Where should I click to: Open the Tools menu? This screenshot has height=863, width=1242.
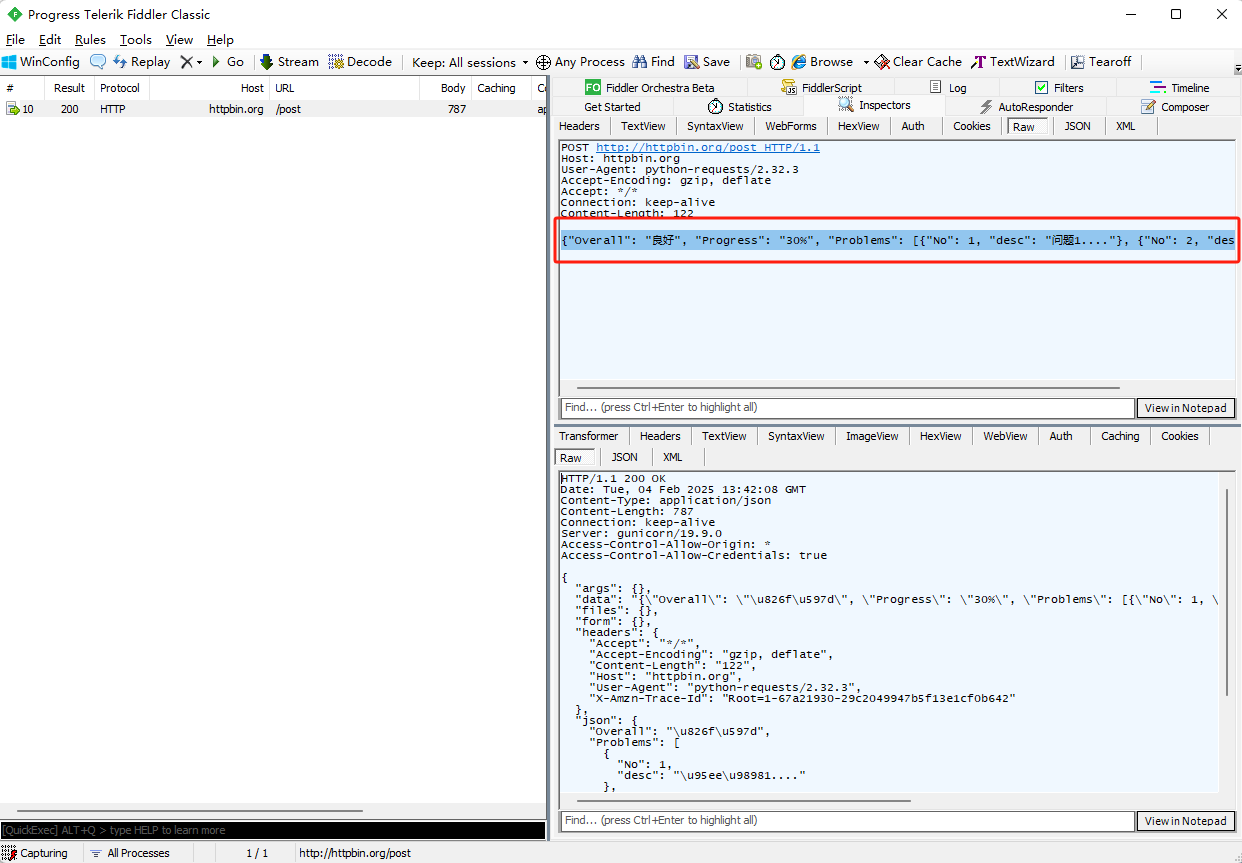click(136, 40)
